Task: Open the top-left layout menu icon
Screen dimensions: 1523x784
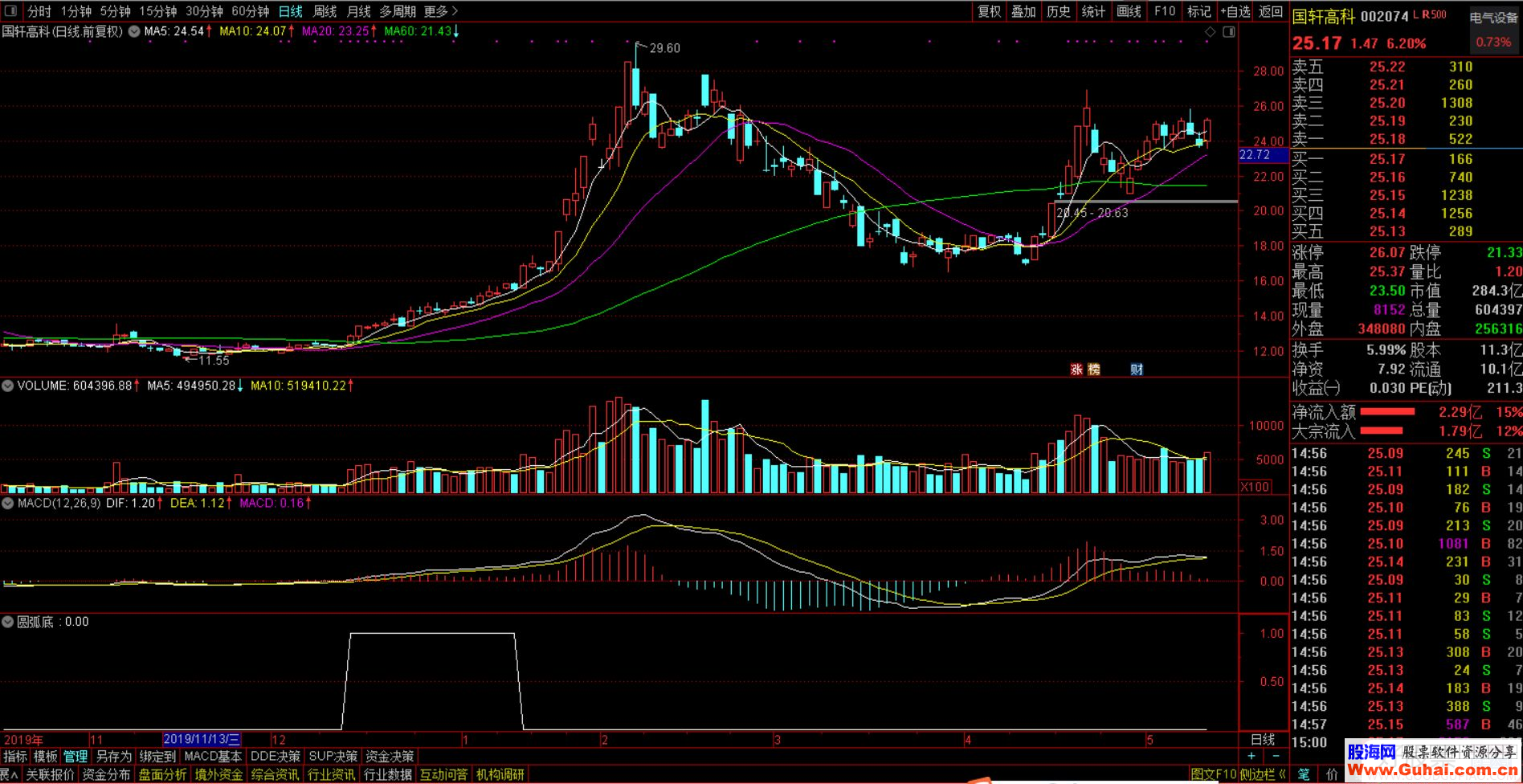Action: coord(10,11)
